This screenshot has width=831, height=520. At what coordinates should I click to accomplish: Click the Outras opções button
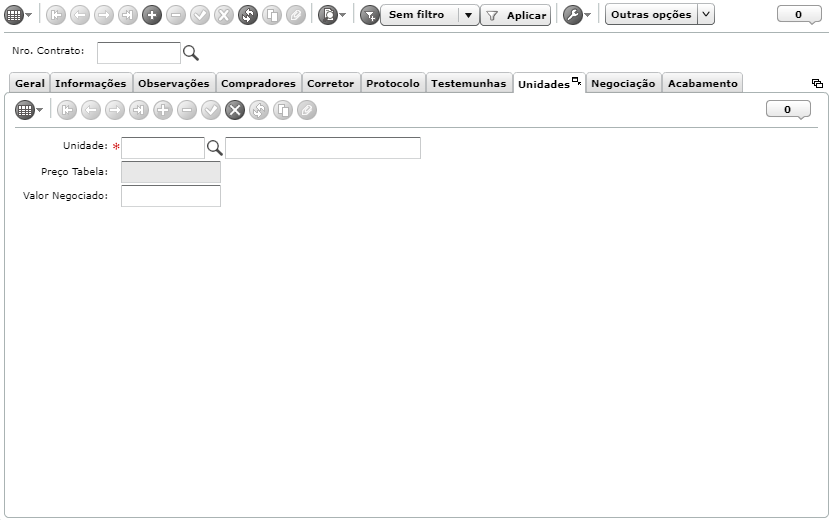pos(651,14)
